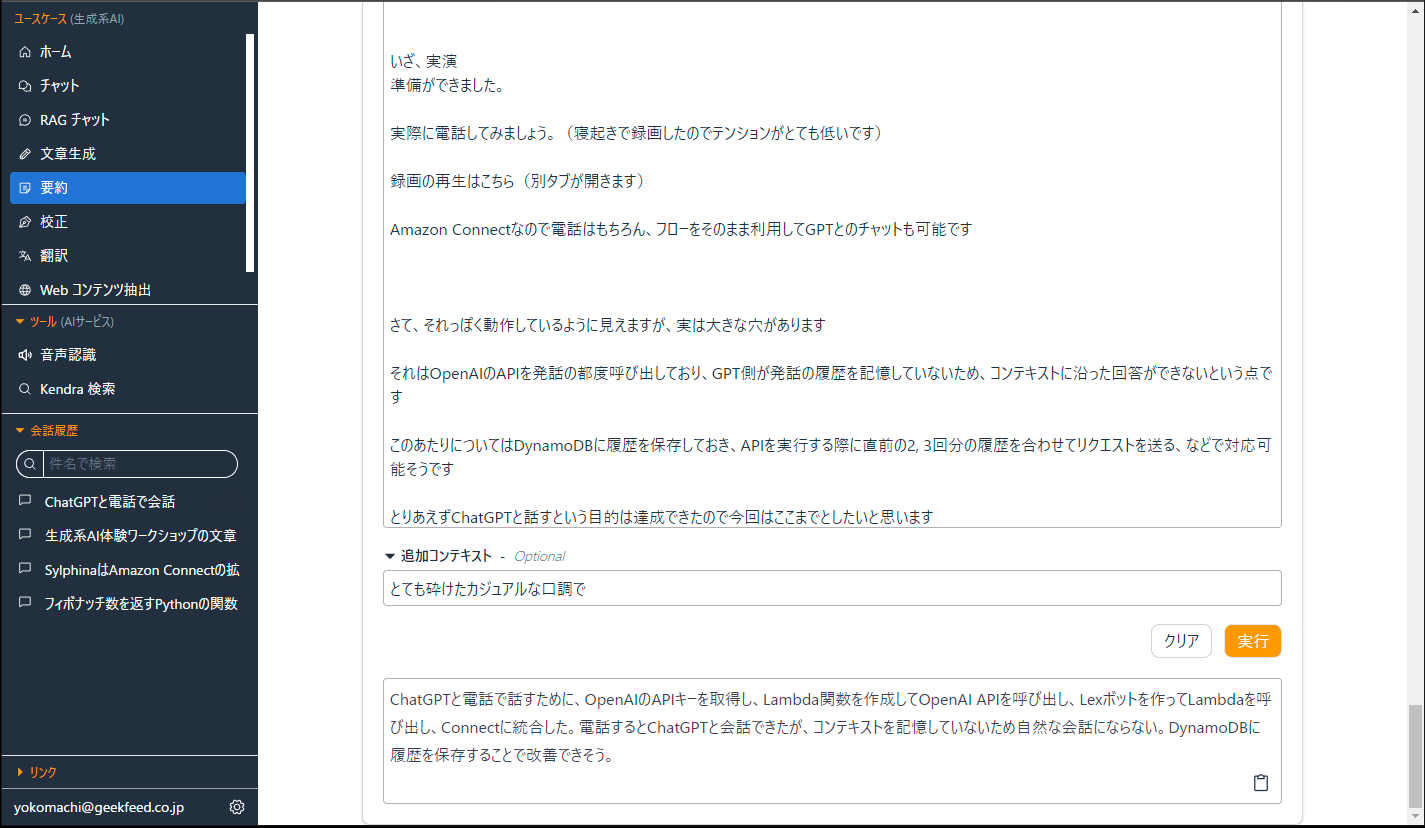Click the sidebar use-case list scrollbar
Image resolution: width=1425 pixels, height=828 pixels.
point(250,153)
